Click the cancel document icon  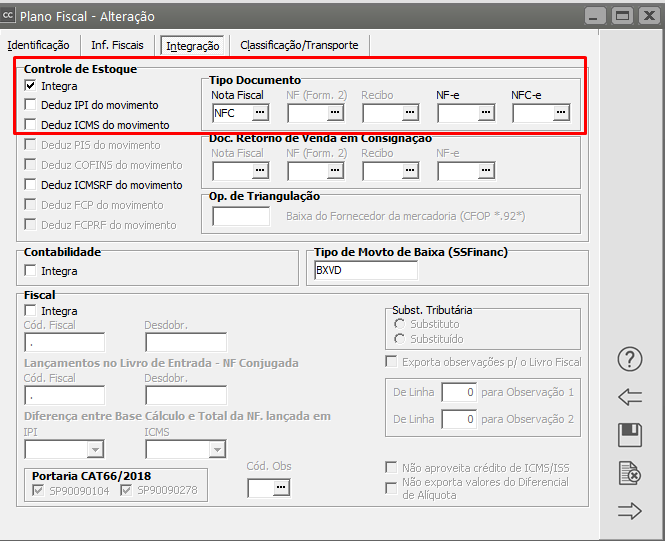pos(629,473)
